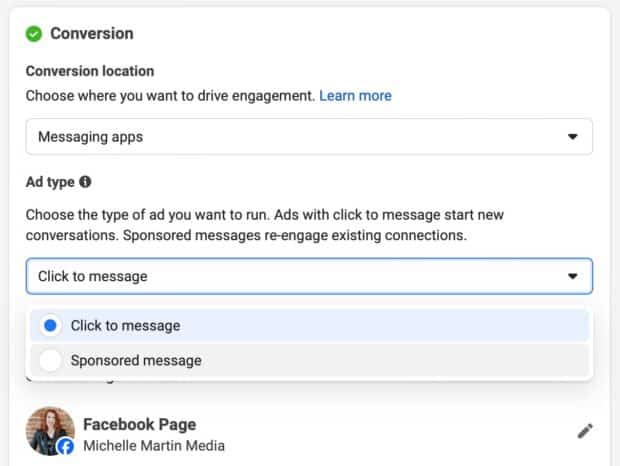Click the arrow on Messaging apps dropdown
This screenshot has height=466, width=620.
(573, 137)
